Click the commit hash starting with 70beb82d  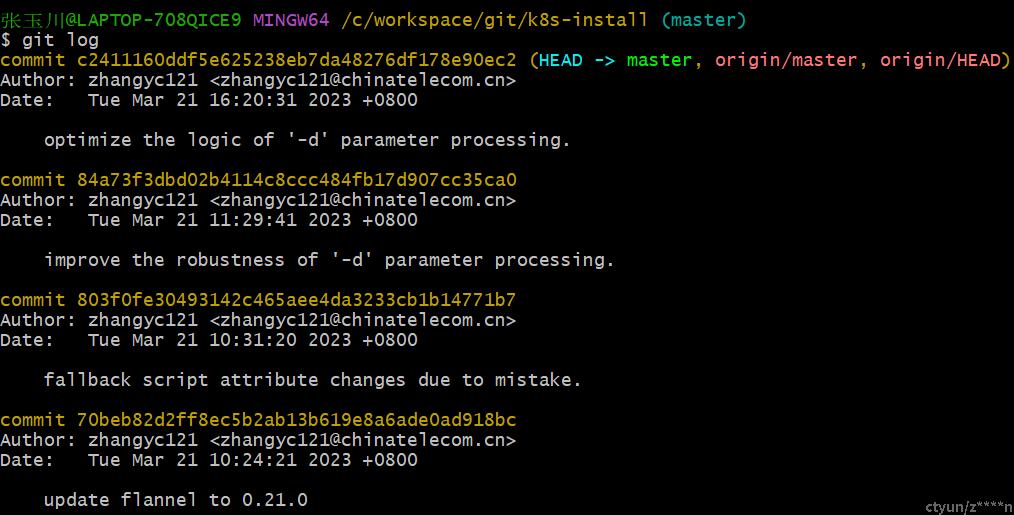pyautogui.click(x=297, y=420)
